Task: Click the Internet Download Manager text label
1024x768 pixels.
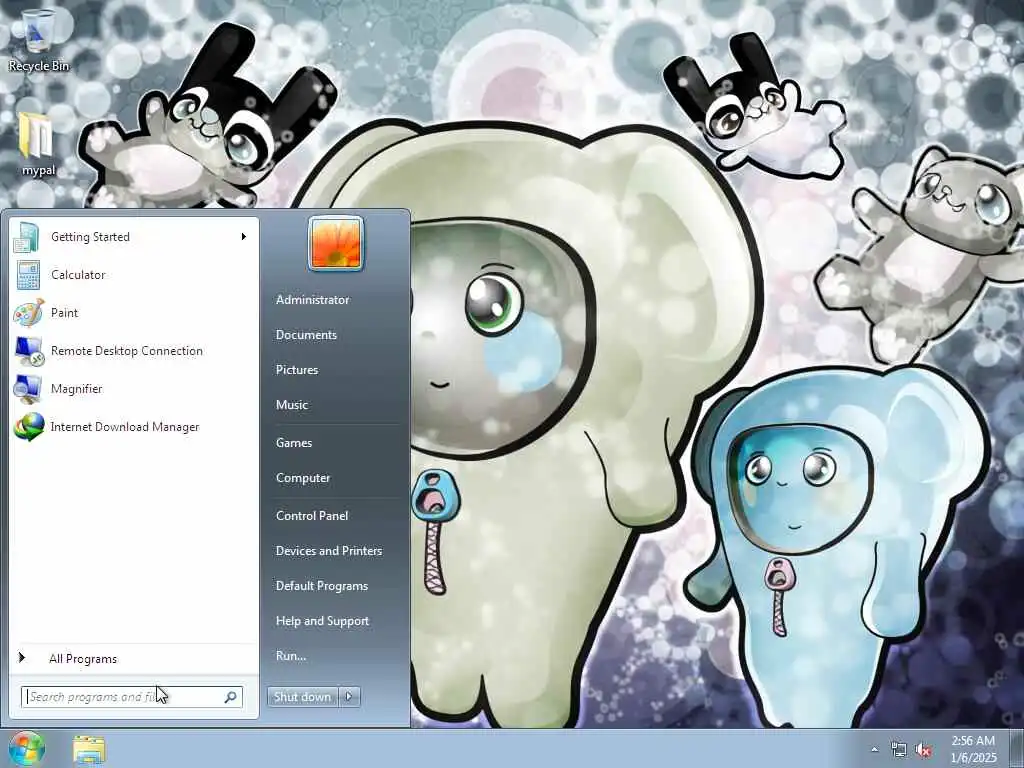Action: tap(125, 427)
